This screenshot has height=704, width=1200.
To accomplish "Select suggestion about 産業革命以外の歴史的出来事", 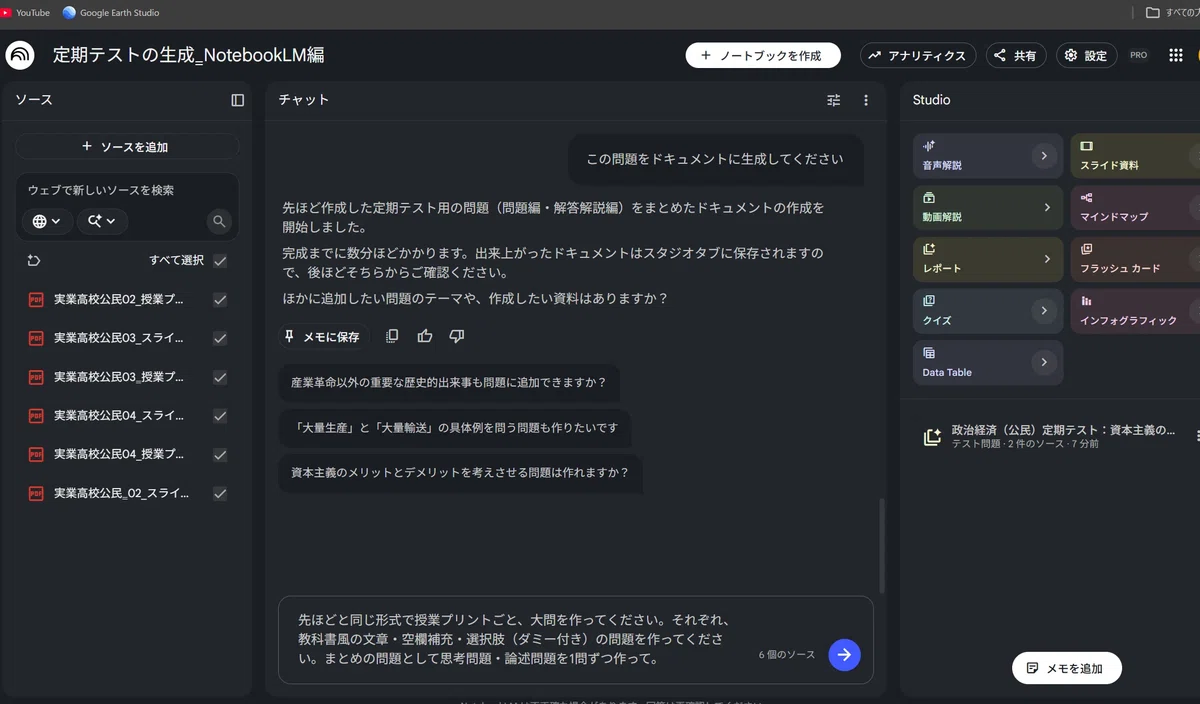I will point(449,382).
